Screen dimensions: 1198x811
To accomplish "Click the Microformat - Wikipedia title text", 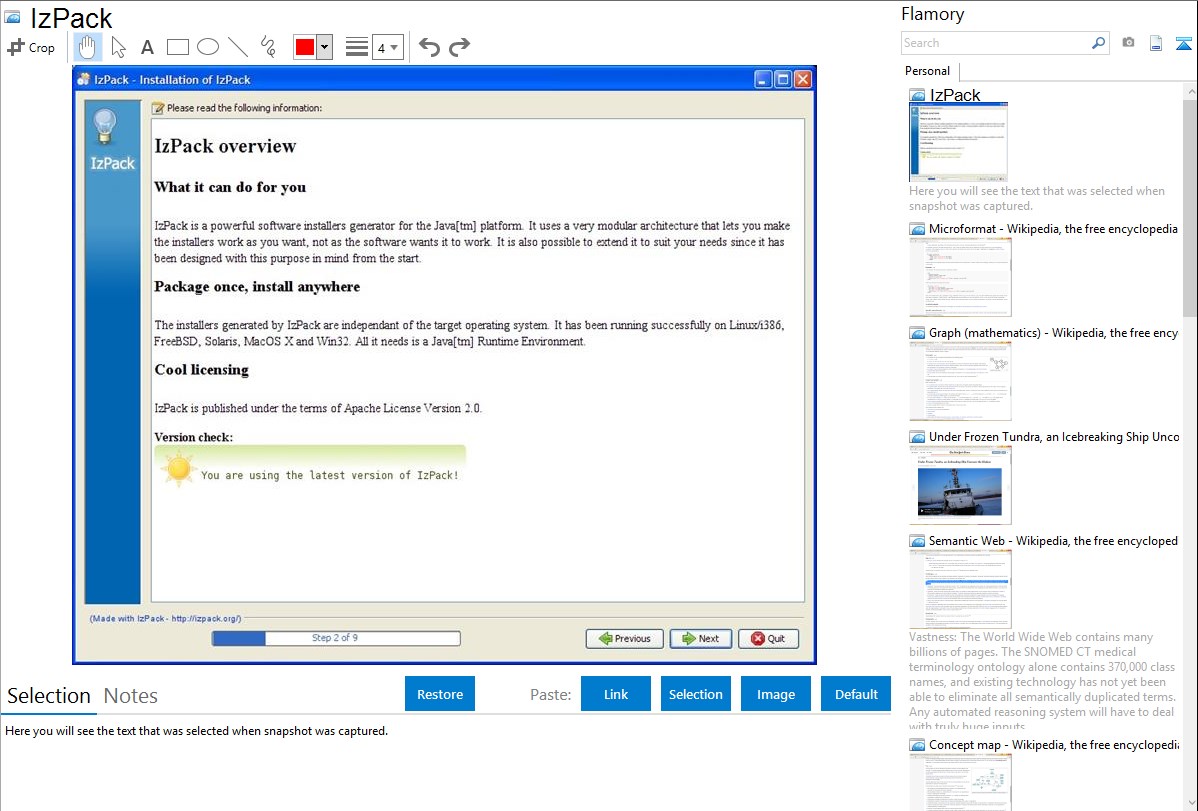I will tap(1053, 229).
